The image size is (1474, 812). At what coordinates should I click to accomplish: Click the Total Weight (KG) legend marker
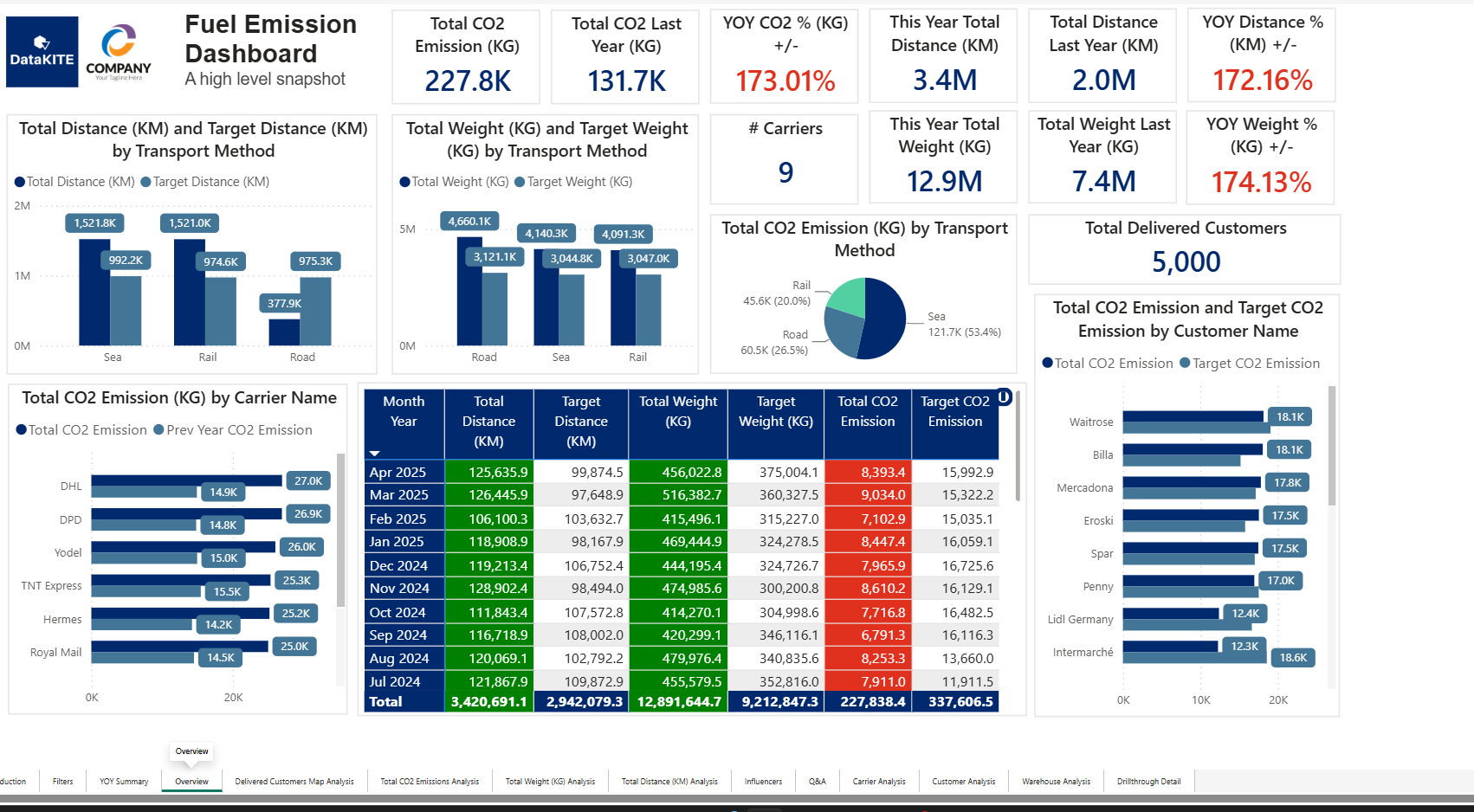tap(404, 182)
